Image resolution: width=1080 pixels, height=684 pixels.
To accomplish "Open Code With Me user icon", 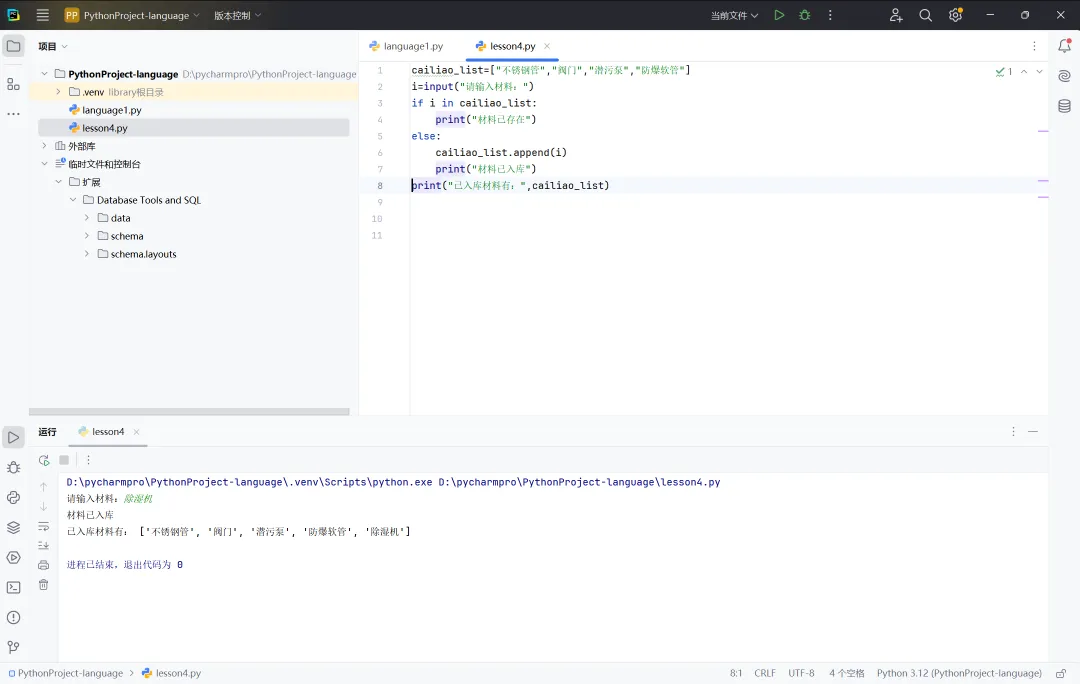I will 895,15.
